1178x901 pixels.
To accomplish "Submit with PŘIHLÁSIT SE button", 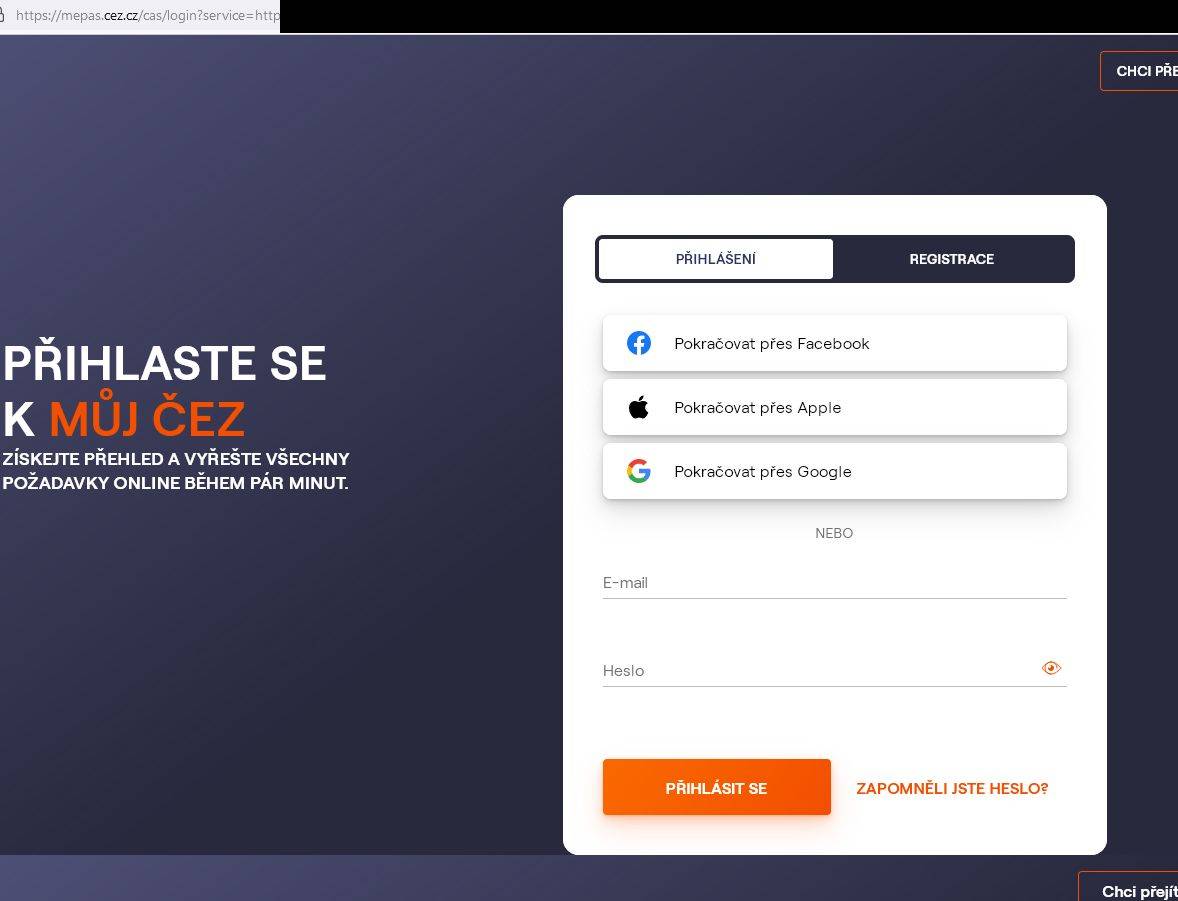I will click(x=717, y=788).
